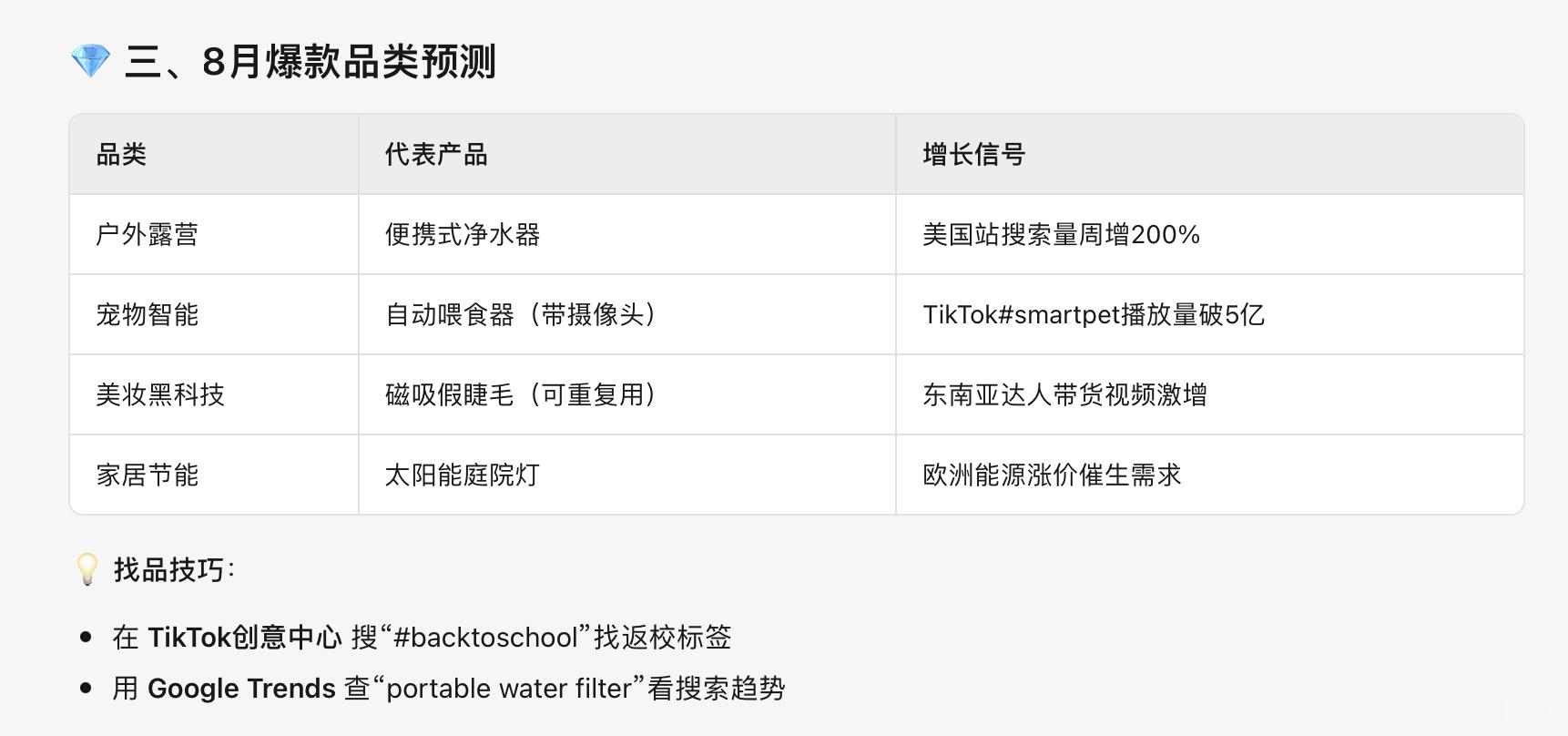Screen dimensions: 1568x736
Task: Click the blue diamond emoji icon
Action: [90, 61]
